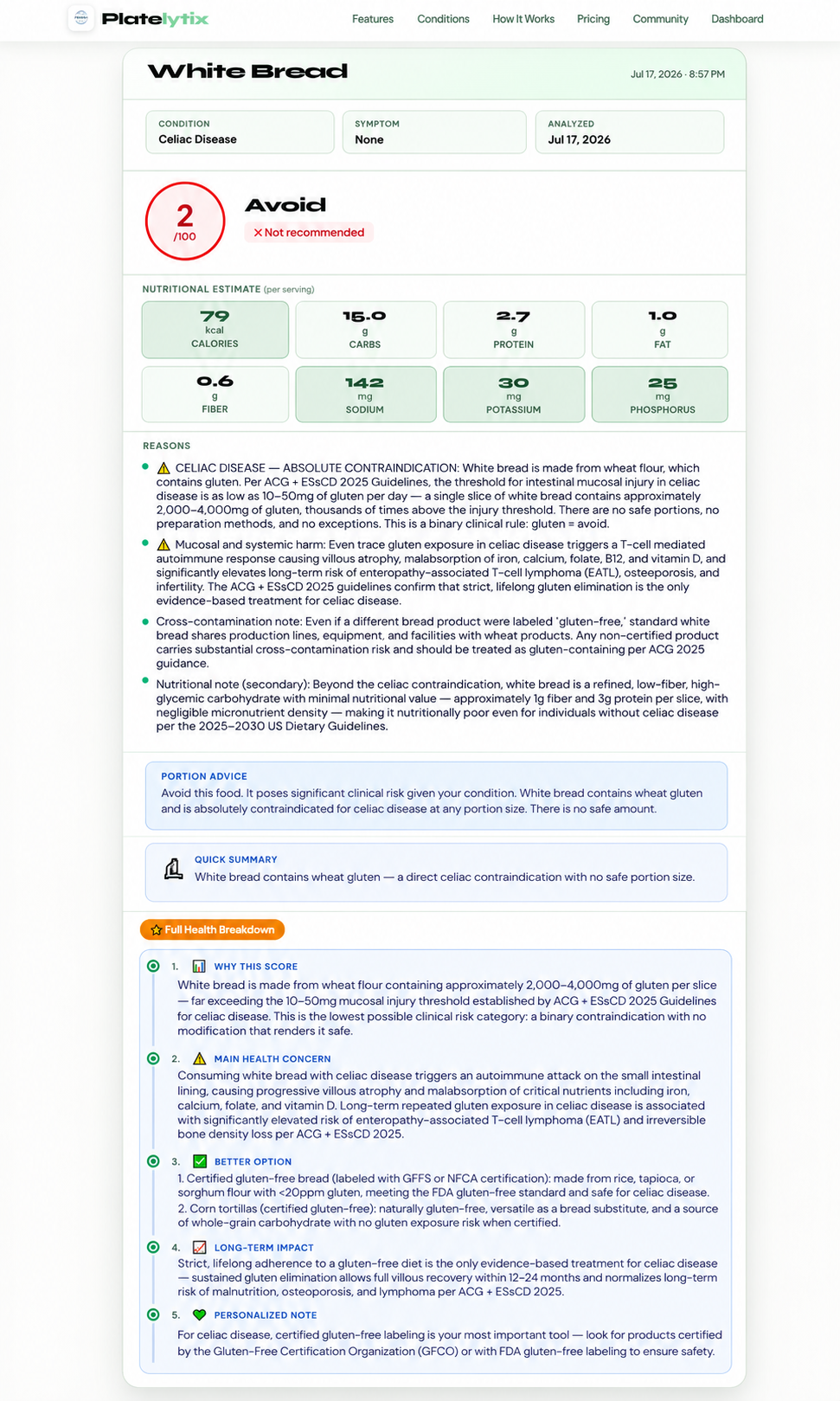The width and height of the screenshot is (840, 1401).
Task: Click the Platelytix brand name
Action: [x=155, y=19]
